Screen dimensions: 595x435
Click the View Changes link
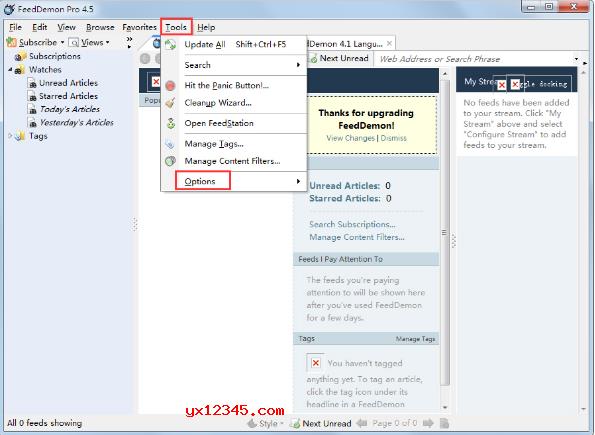click(350, 138)
